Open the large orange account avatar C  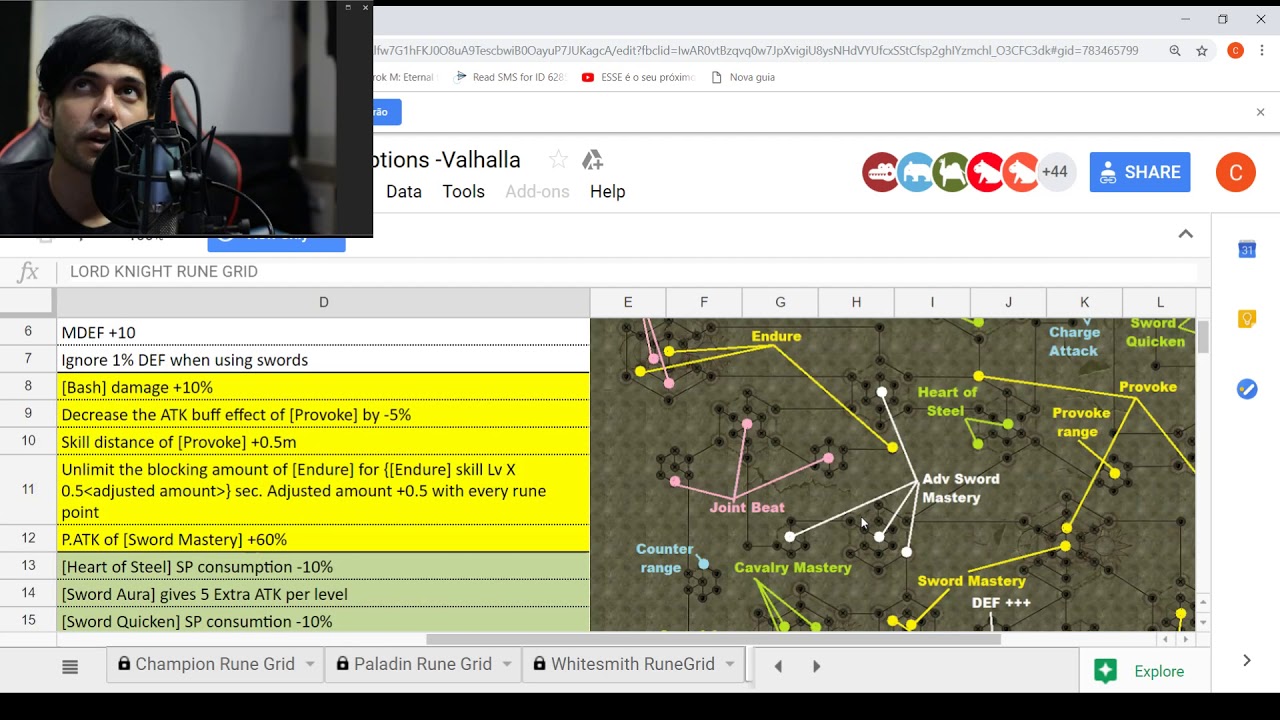coord(1236,172)
